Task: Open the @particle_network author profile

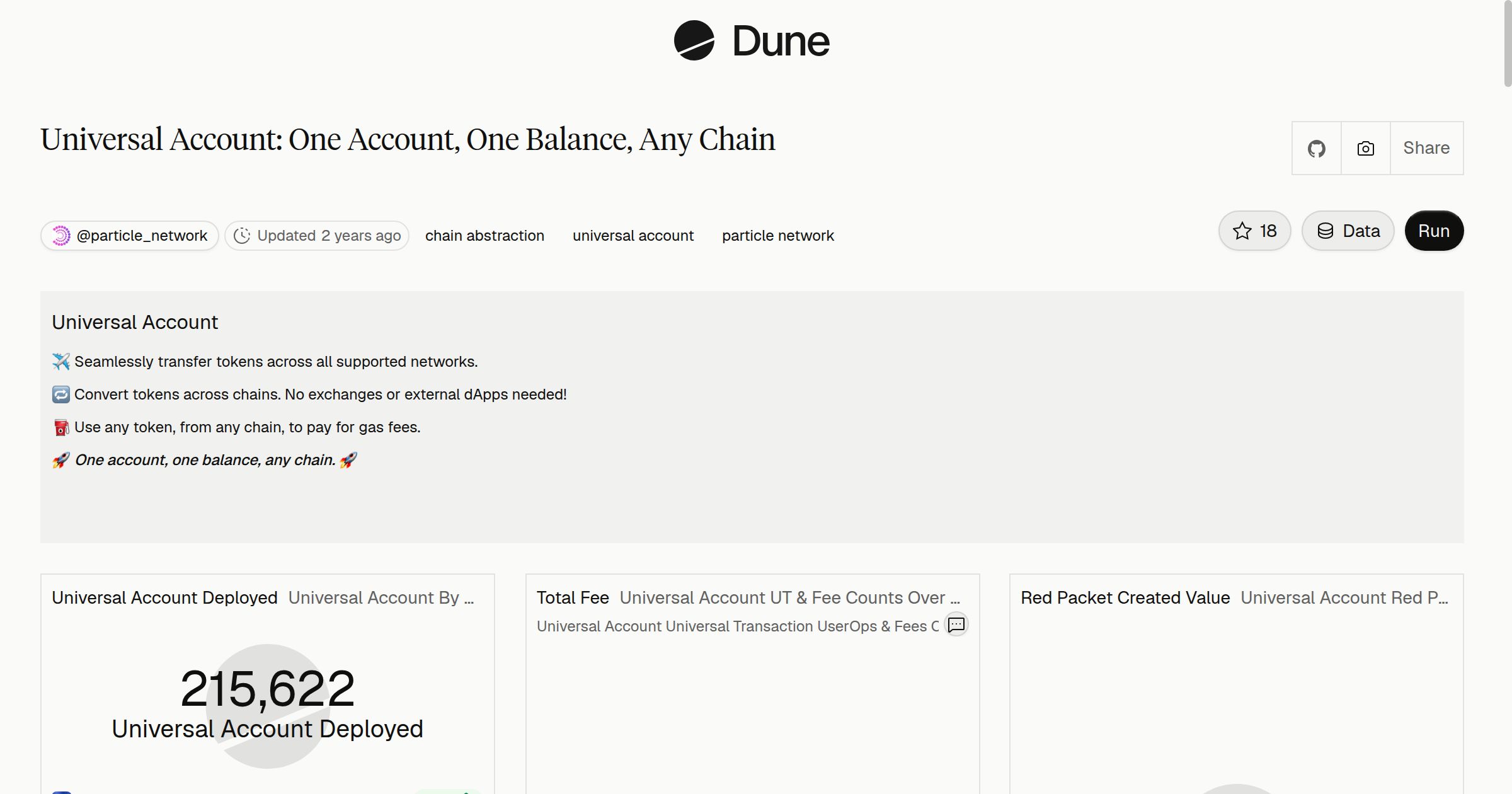Action: pos(130,236)
